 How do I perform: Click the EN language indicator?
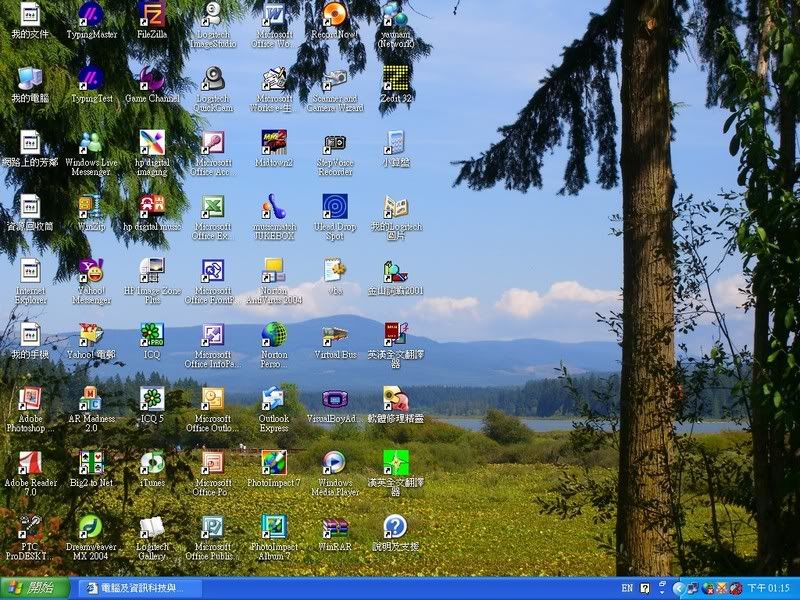tap(627, 588)
